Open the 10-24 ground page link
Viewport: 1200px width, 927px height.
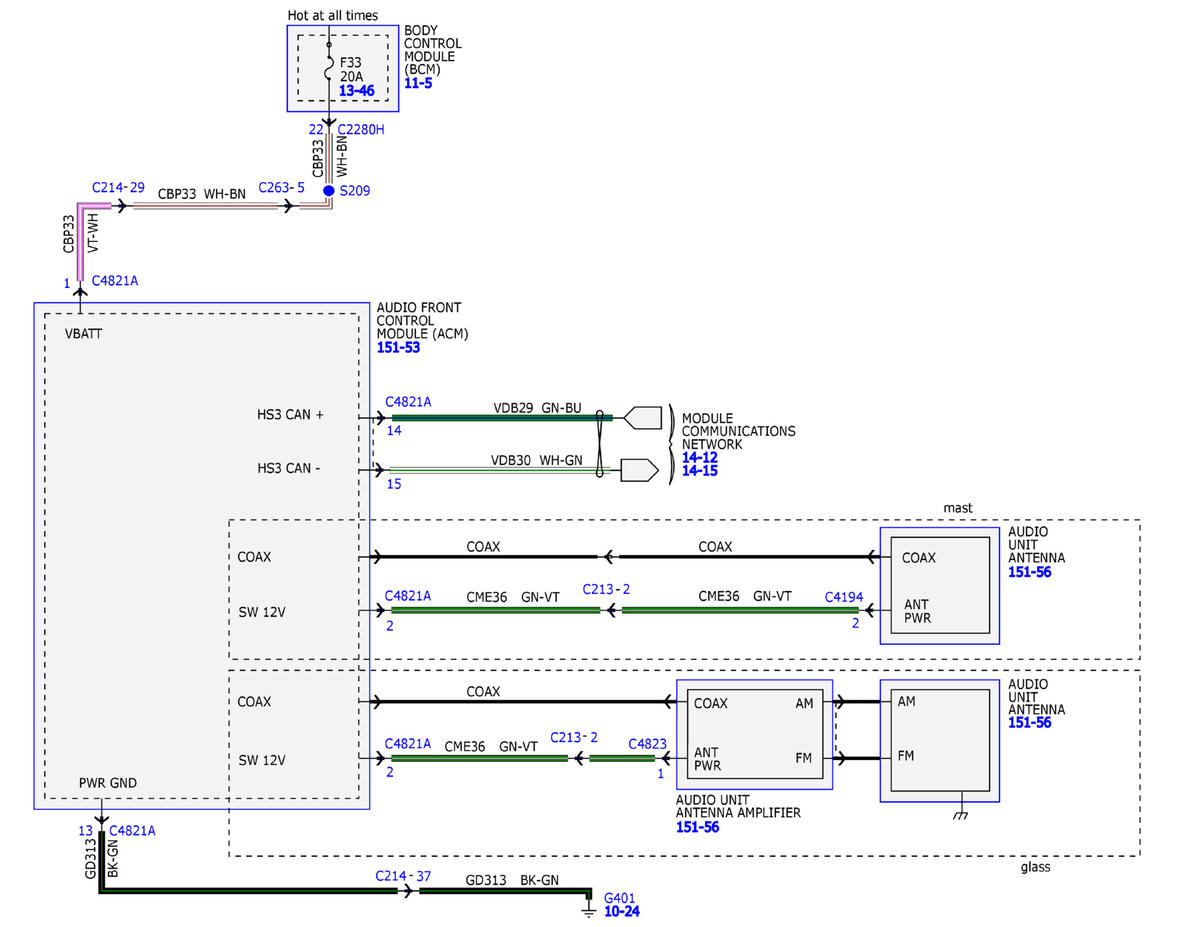coord(622,911)
